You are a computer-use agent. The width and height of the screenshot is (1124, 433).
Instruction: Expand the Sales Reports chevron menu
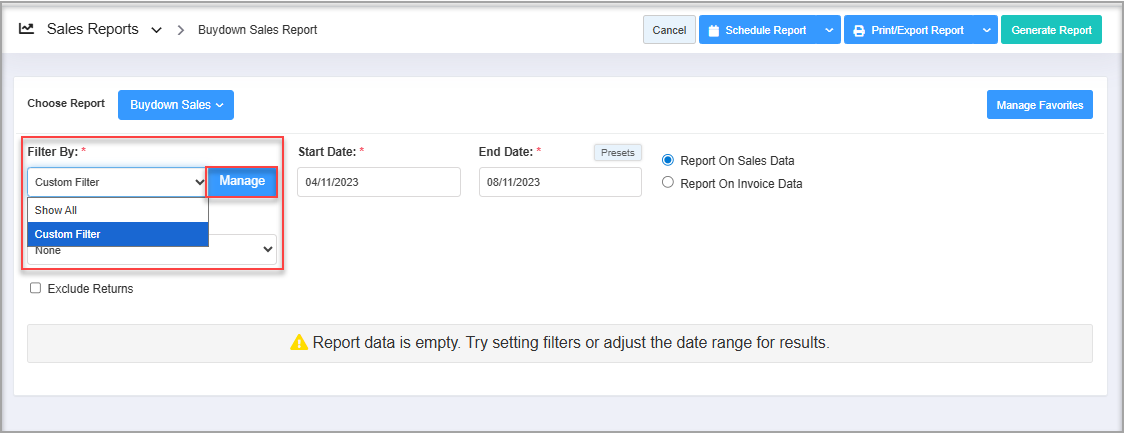[156, 31]
